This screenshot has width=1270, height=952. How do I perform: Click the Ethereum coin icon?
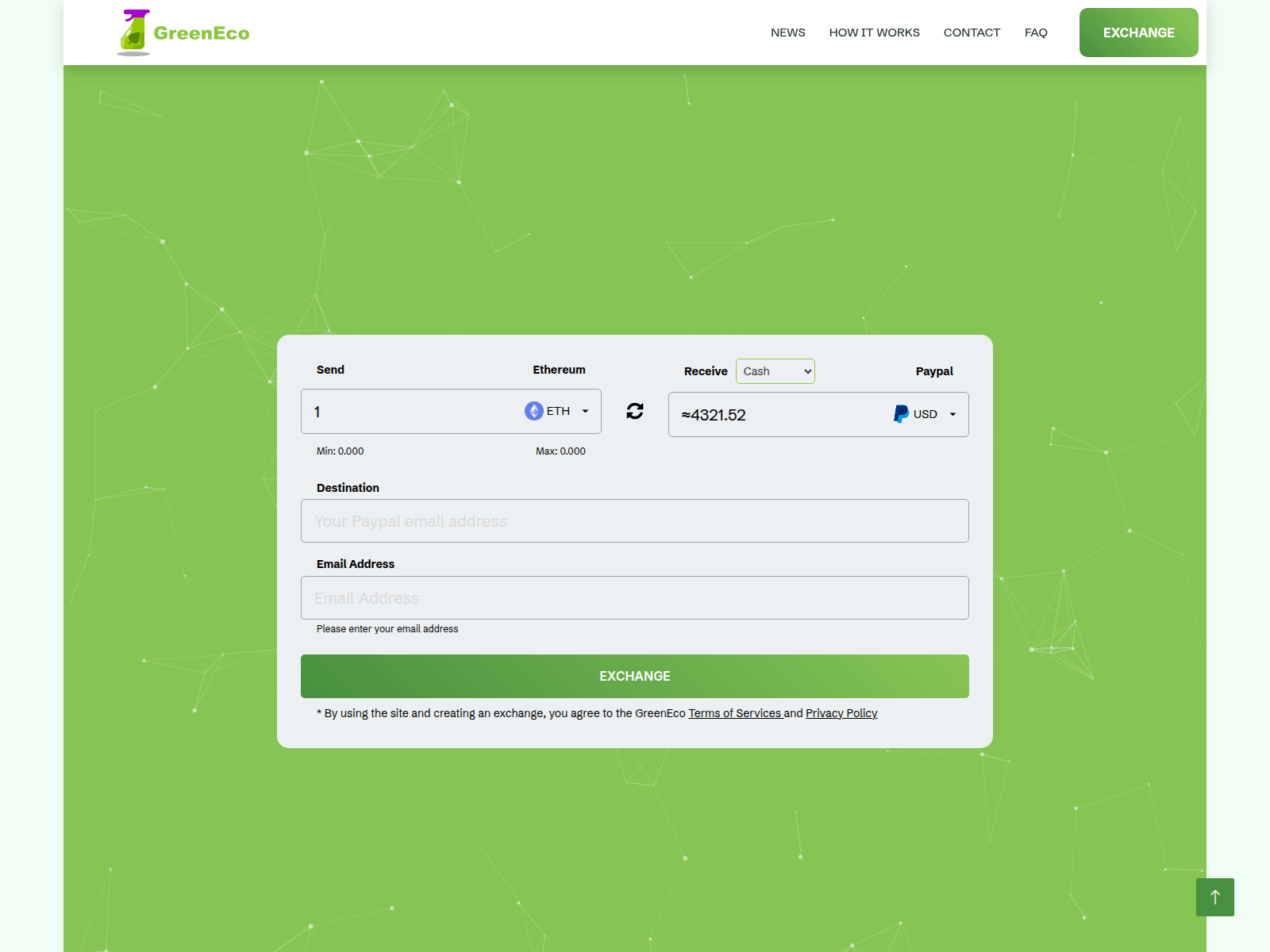533,411
